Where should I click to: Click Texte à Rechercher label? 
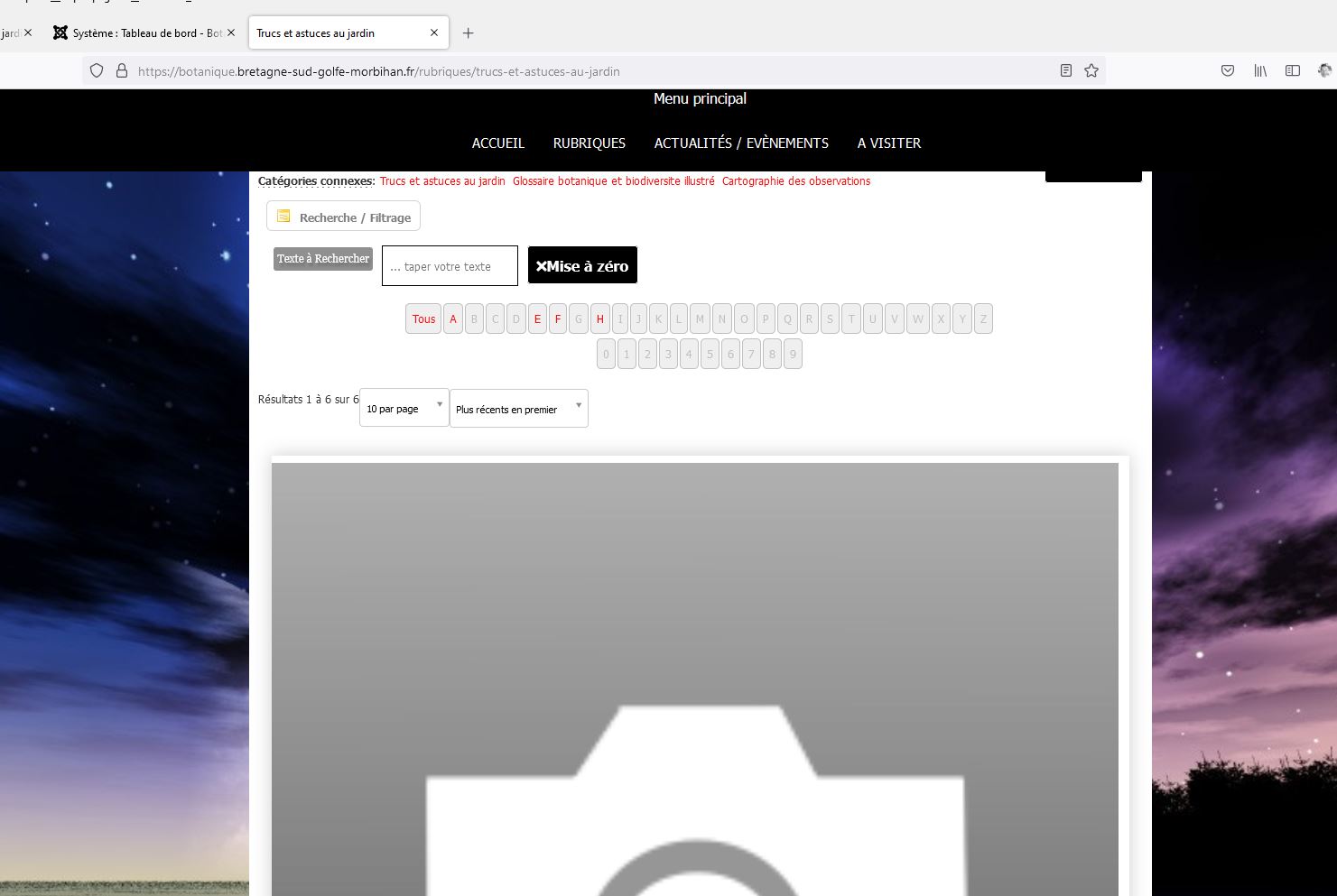[x=323, y=258]
